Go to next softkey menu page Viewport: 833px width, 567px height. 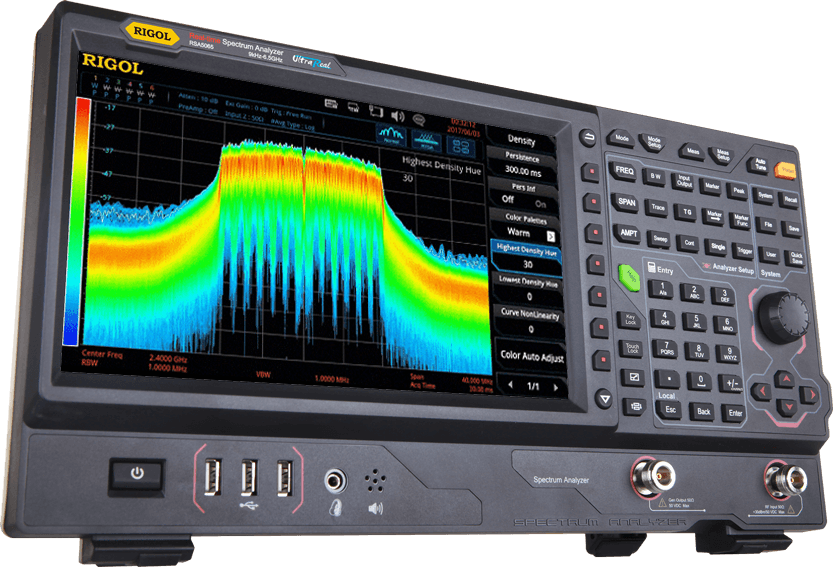556,387
